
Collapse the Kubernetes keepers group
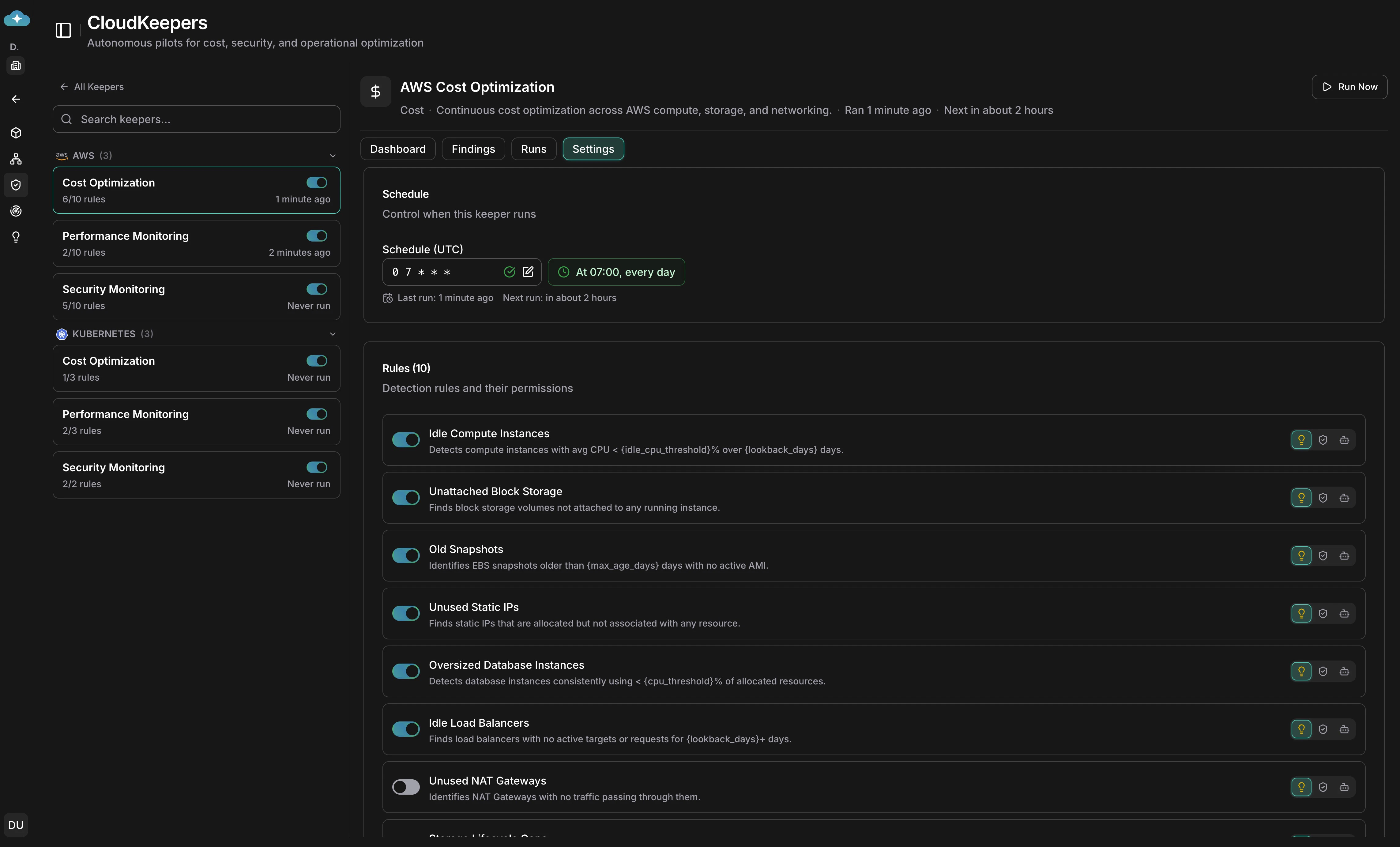tap(332, 334)
